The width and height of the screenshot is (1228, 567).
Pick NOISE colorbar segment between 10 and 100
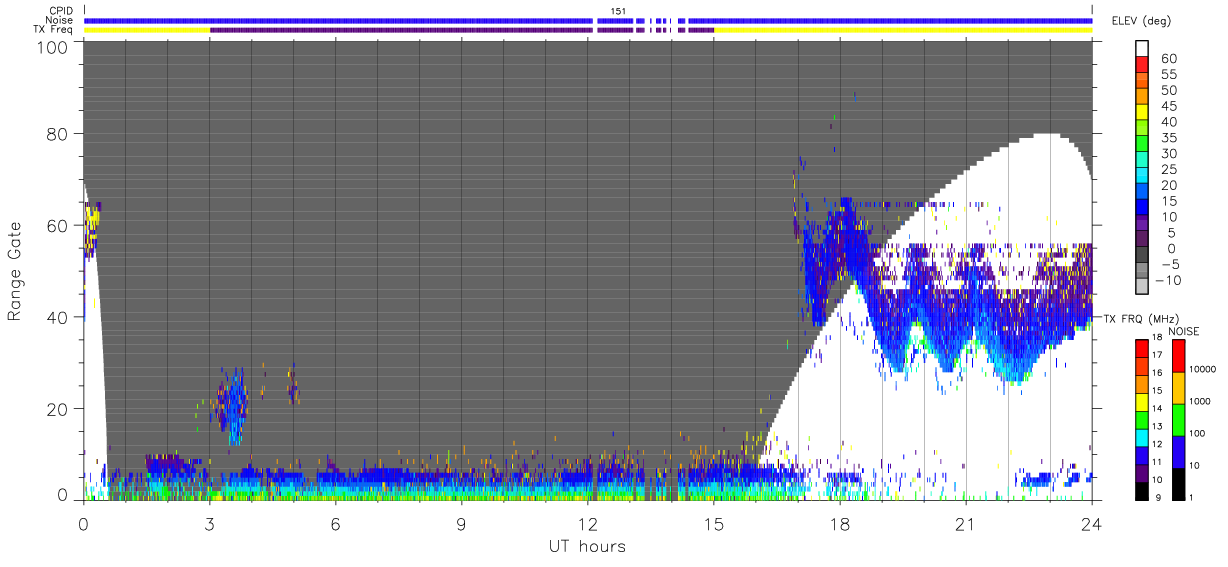1178,452
